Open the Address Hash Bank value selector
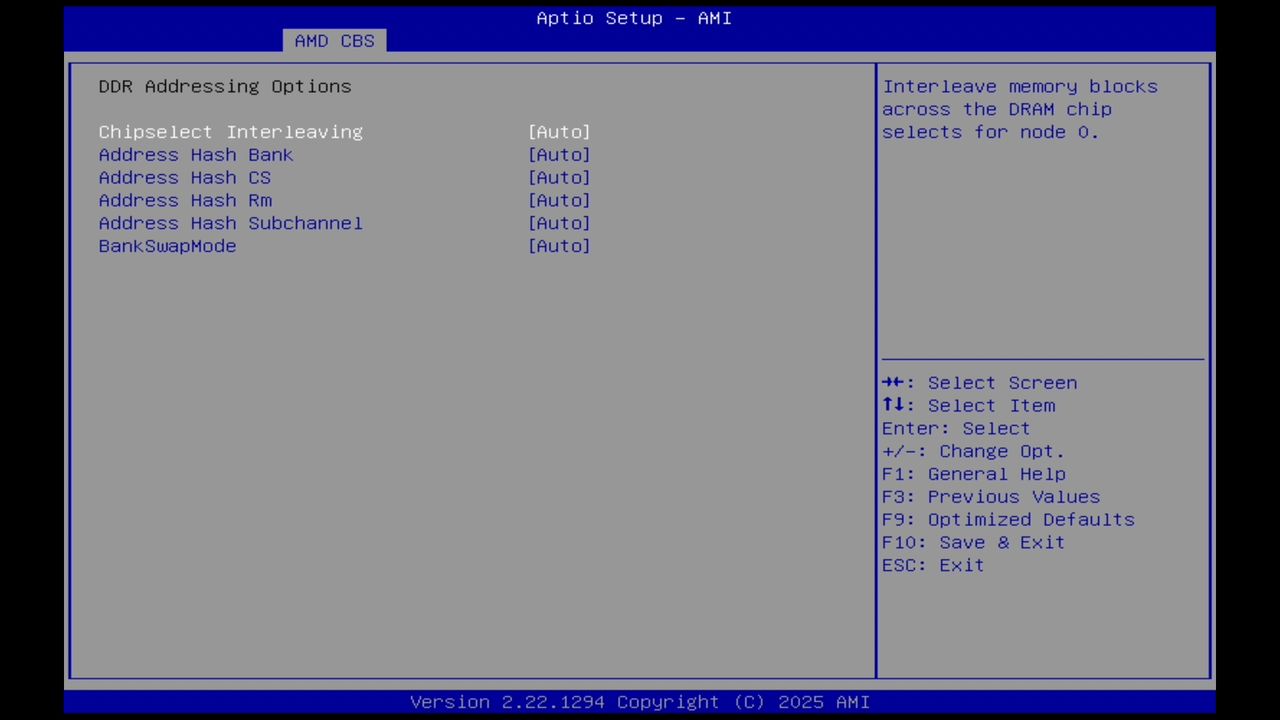Image resolution: width=1280 pixels, height=720 pixels. coord(559,154)
